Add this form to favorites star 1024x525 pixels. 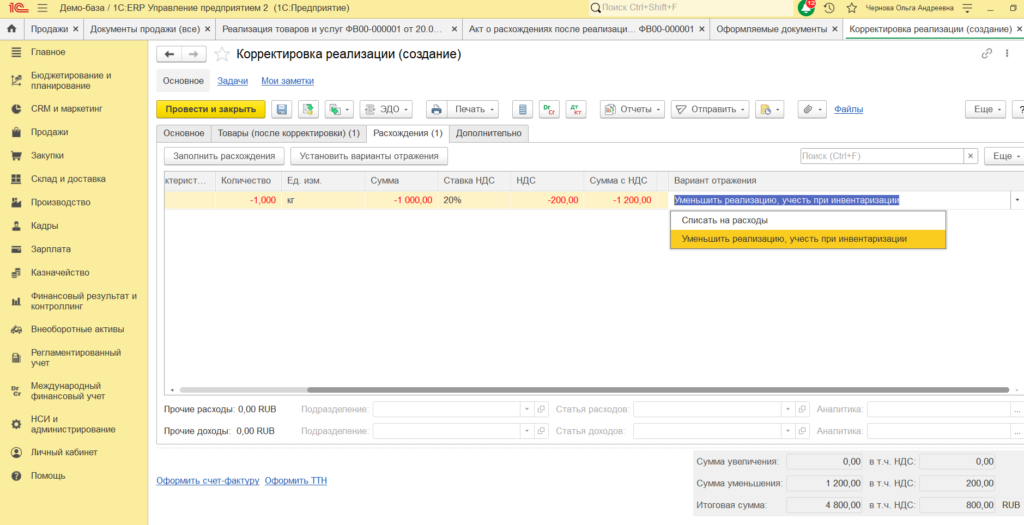[222, 55]
